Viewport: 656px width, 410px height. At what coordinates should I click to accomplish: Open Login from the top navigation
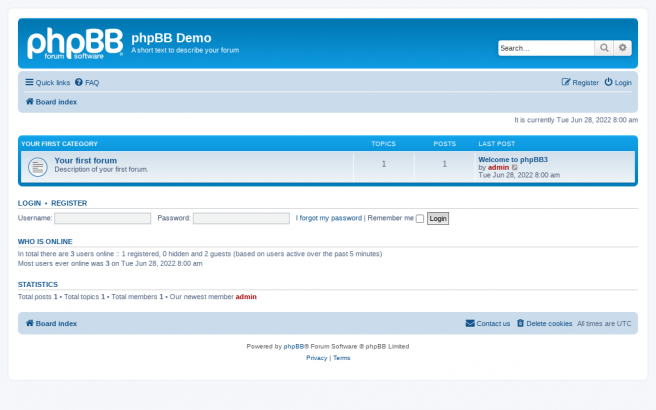click(619, 83)
